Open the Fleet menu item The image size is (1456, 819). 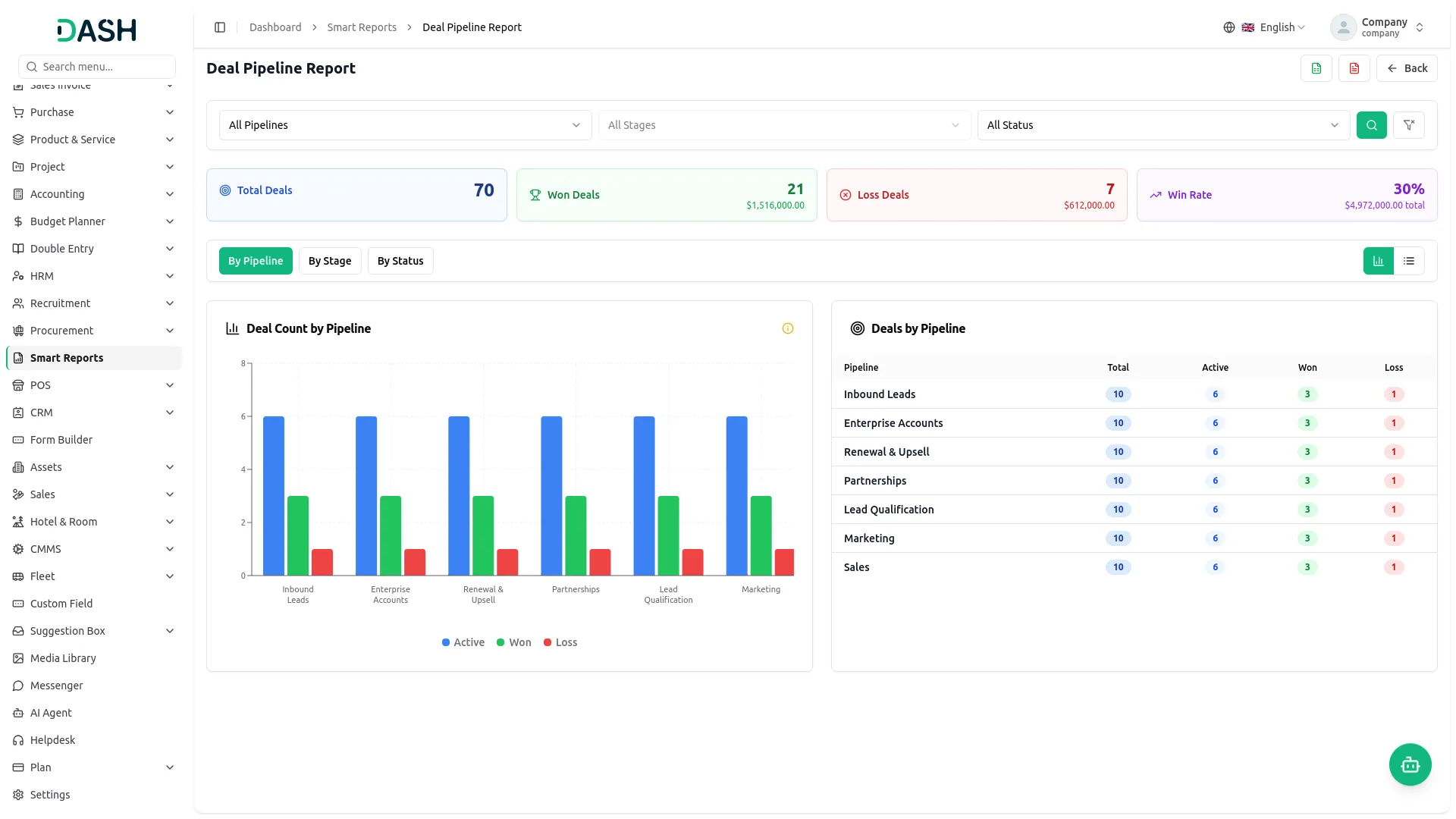click(x=94, y=576)
